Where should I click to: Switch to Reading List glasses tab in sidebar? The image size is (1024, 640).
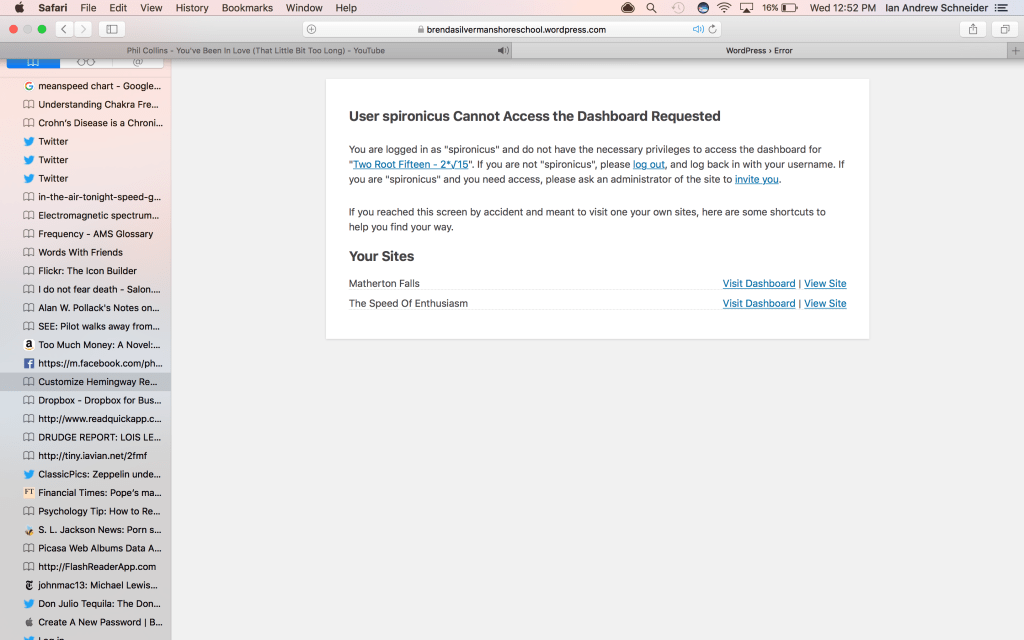coord(86,62)
